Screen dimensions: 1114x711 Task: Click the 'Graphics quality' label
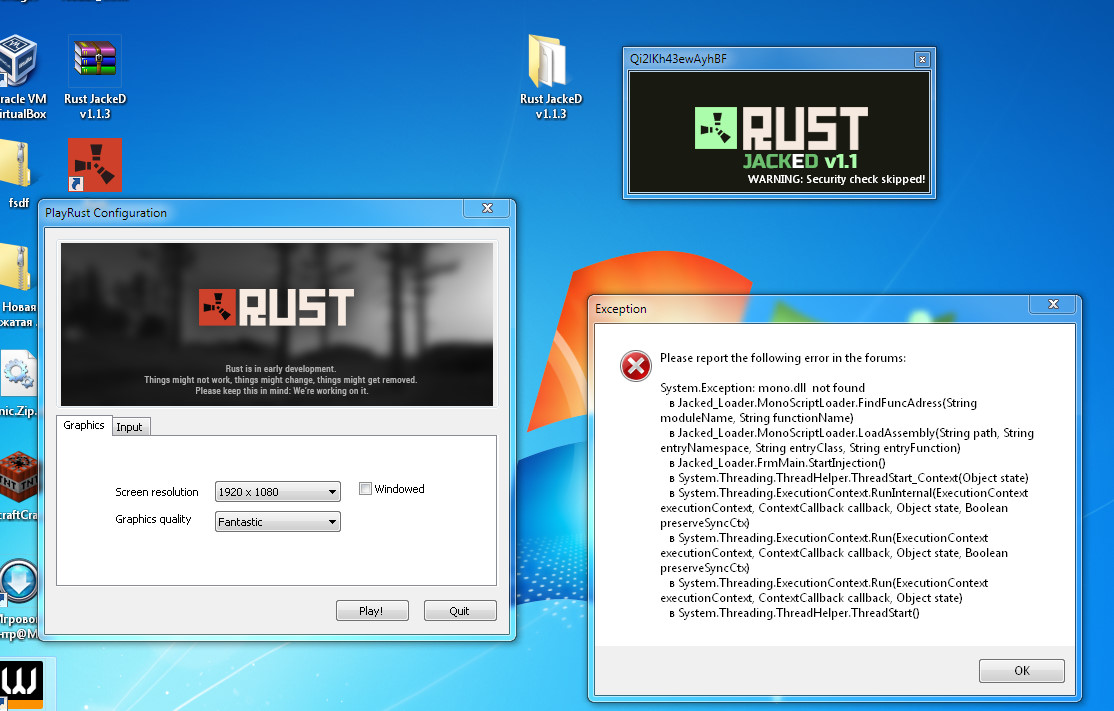click(153, 519)
